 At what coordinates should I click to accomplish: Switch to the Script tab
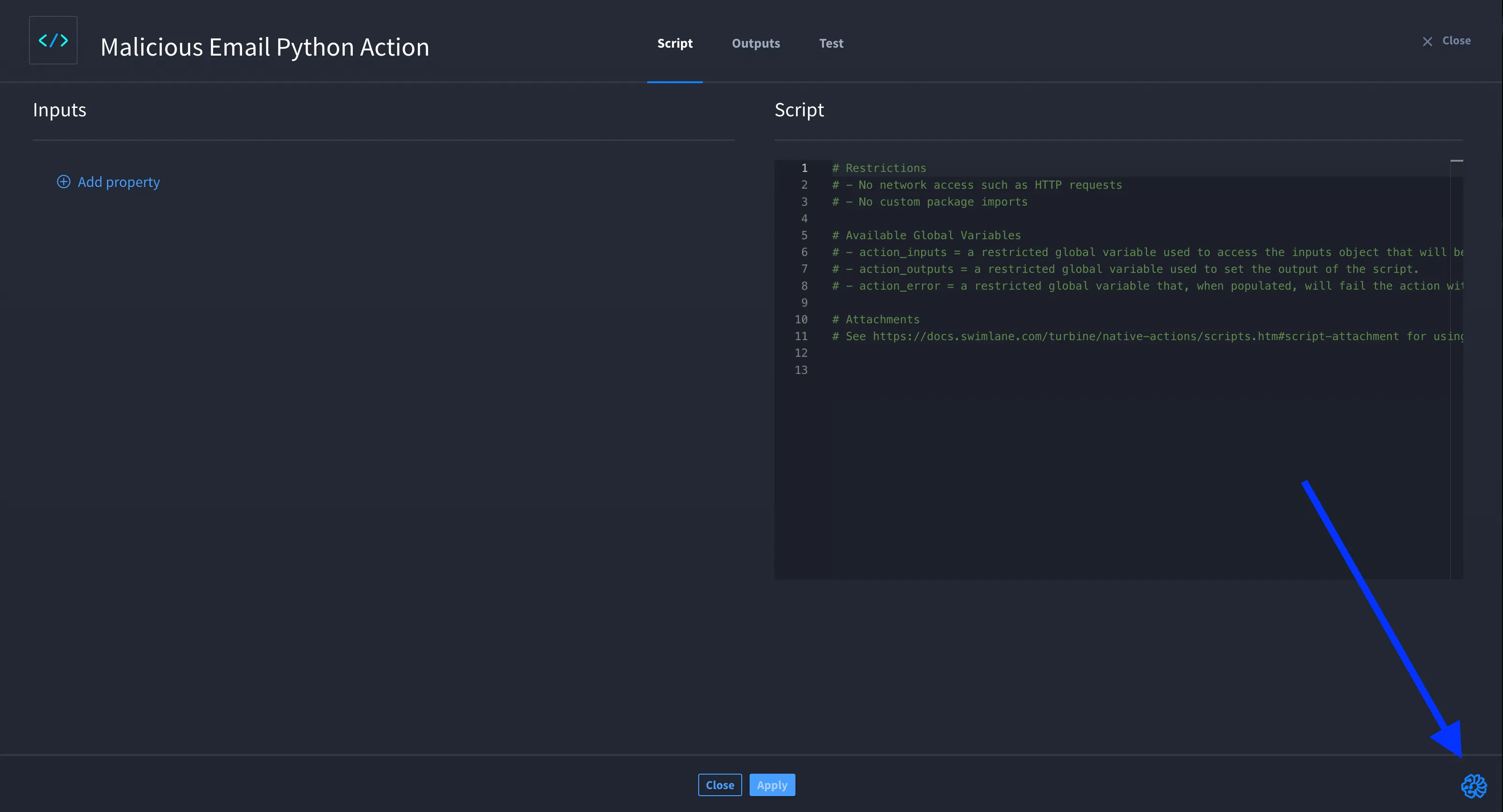(x=674, y=43)
